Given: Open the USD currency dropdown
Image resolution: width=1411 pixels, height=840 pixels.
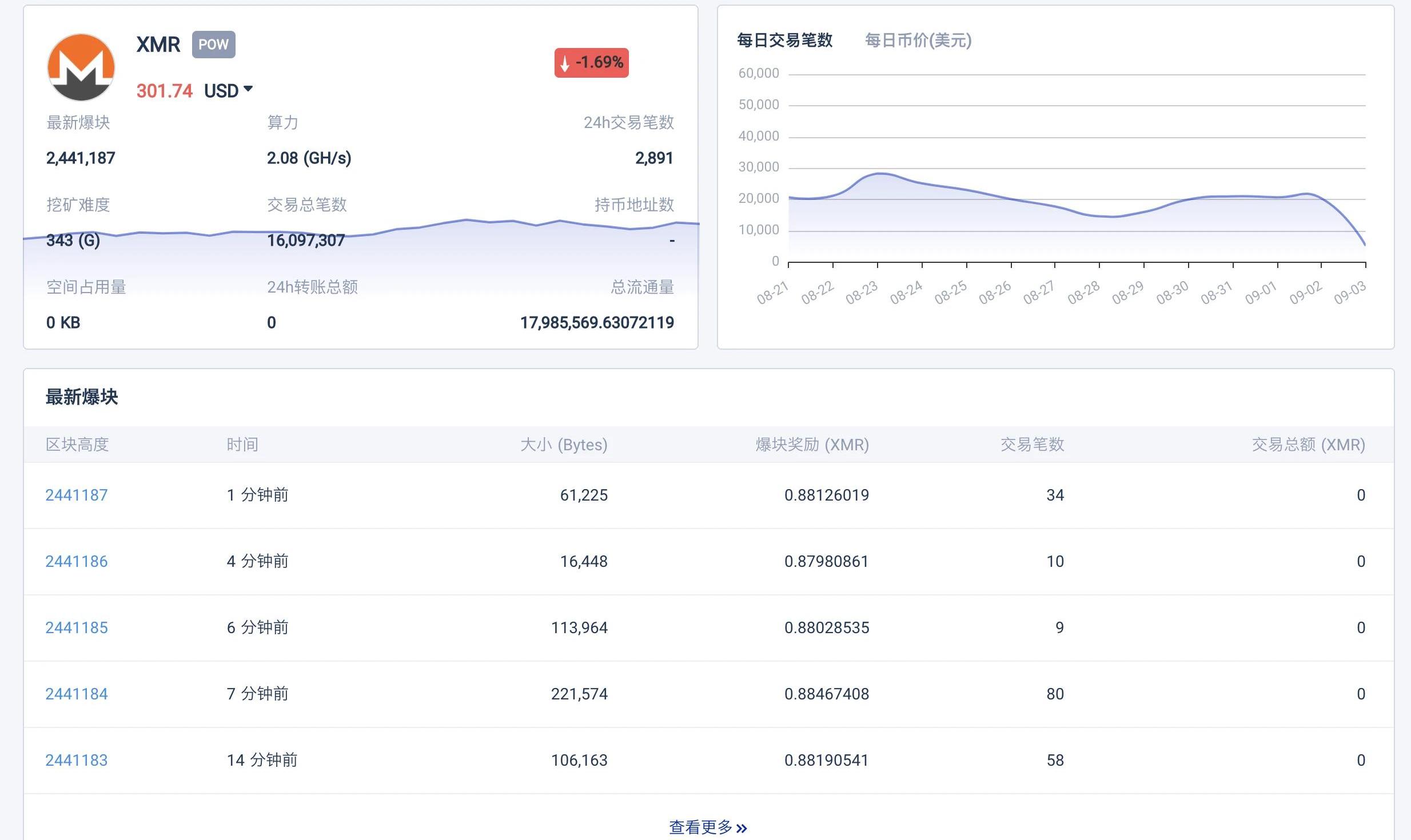Looking at the screenshot, I should (x=229, y=91).
